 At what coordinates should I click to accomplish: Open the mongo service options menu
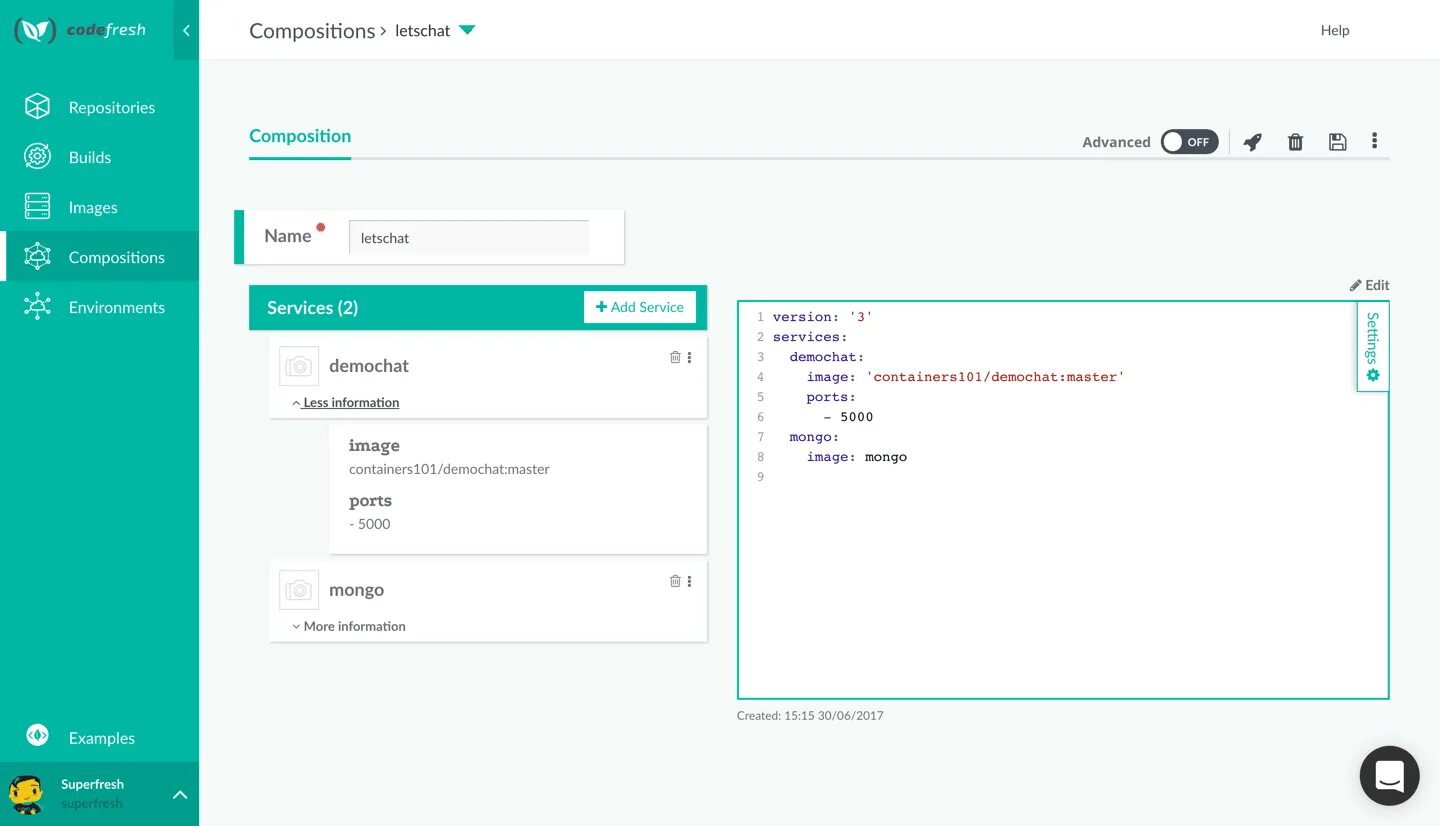click(689, 581)
